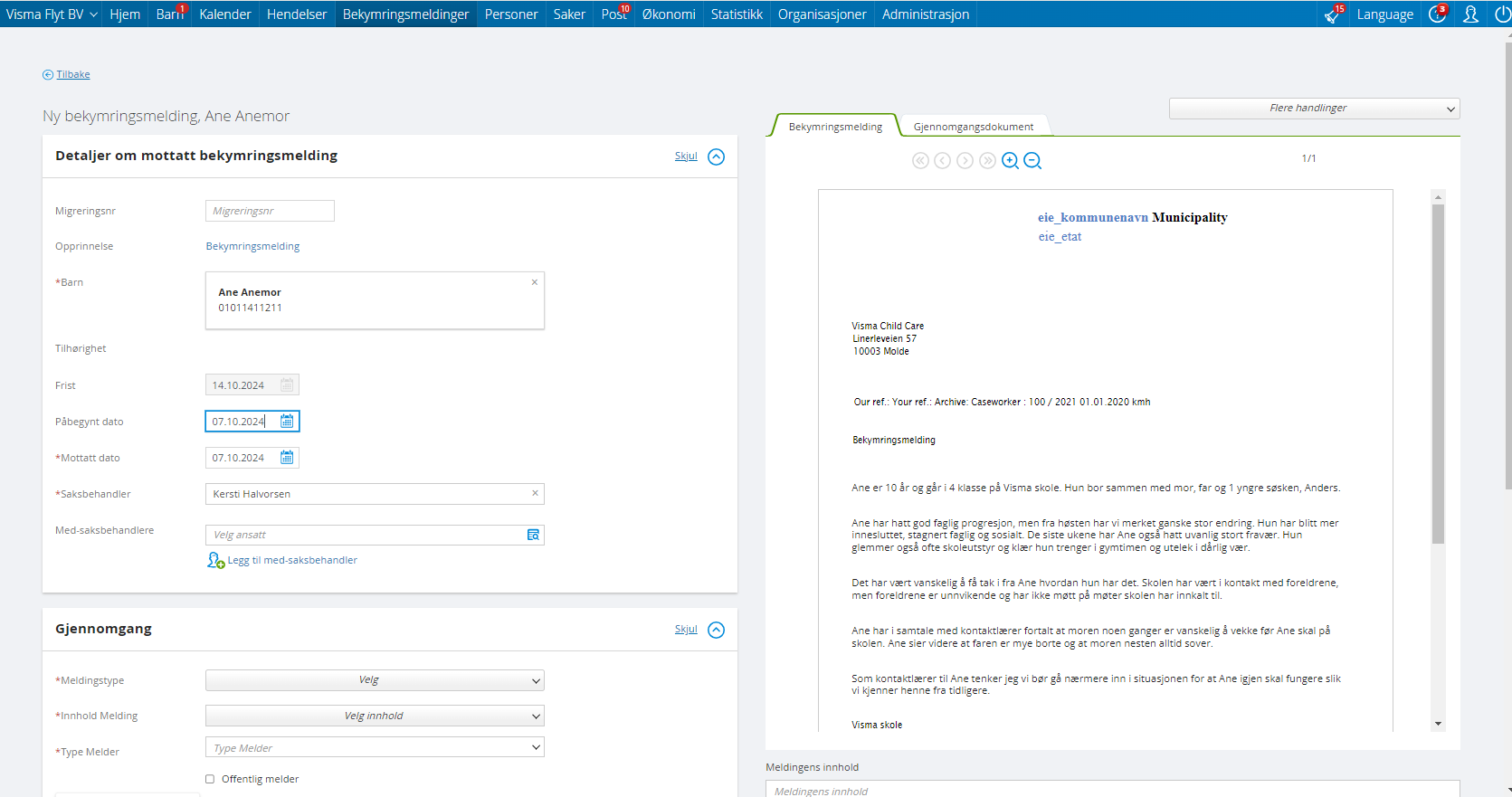Screen dimensions: 1512x797
Task: Zoom in on the document preview
Action: pyautogui.click(x=1010, y=160)
